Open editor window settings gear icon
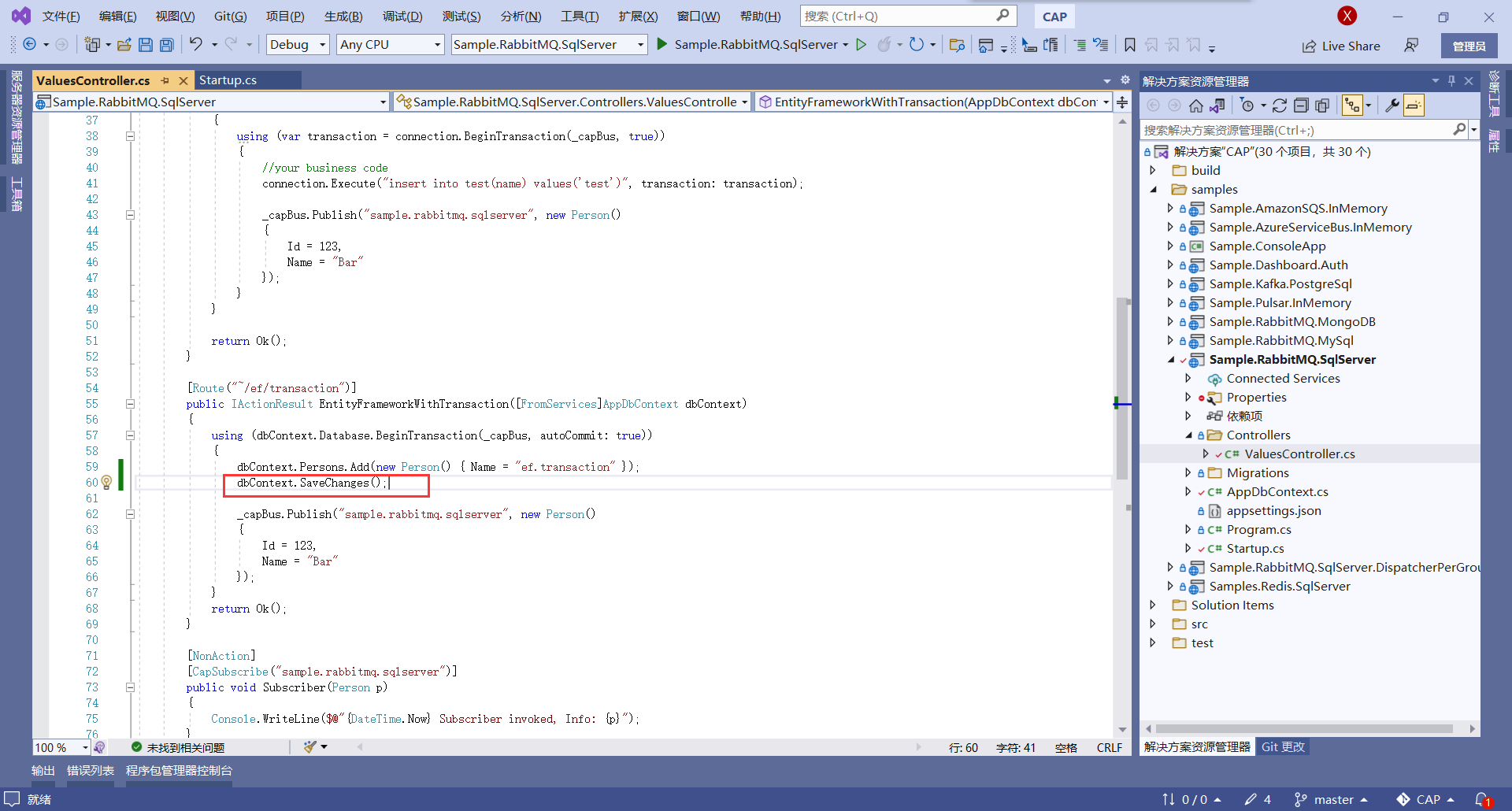This screenshot has height=811, width=1512. [x=1125, y=80]
